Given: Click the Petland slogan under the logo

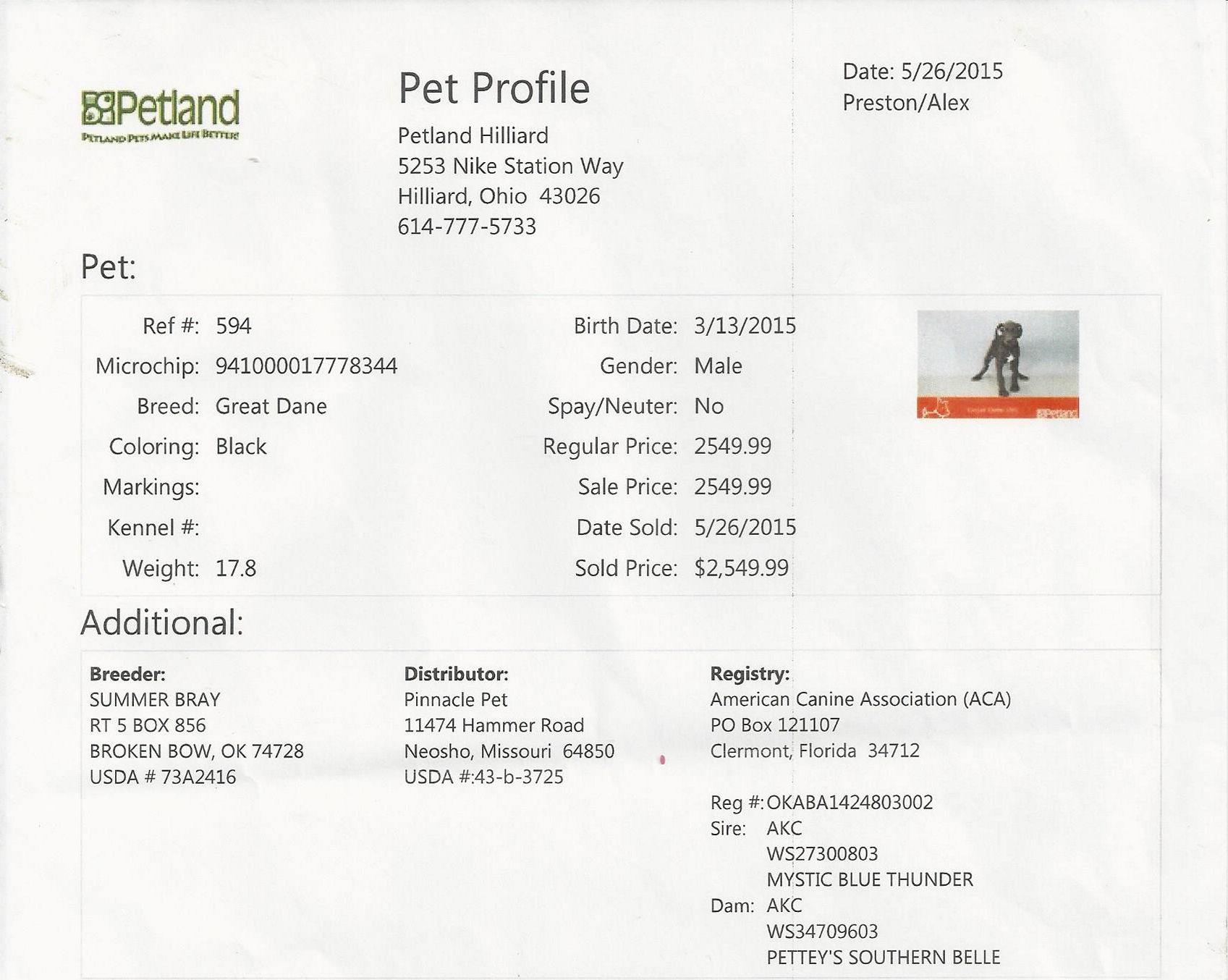Looking at the screenshot, I should 160,136.
